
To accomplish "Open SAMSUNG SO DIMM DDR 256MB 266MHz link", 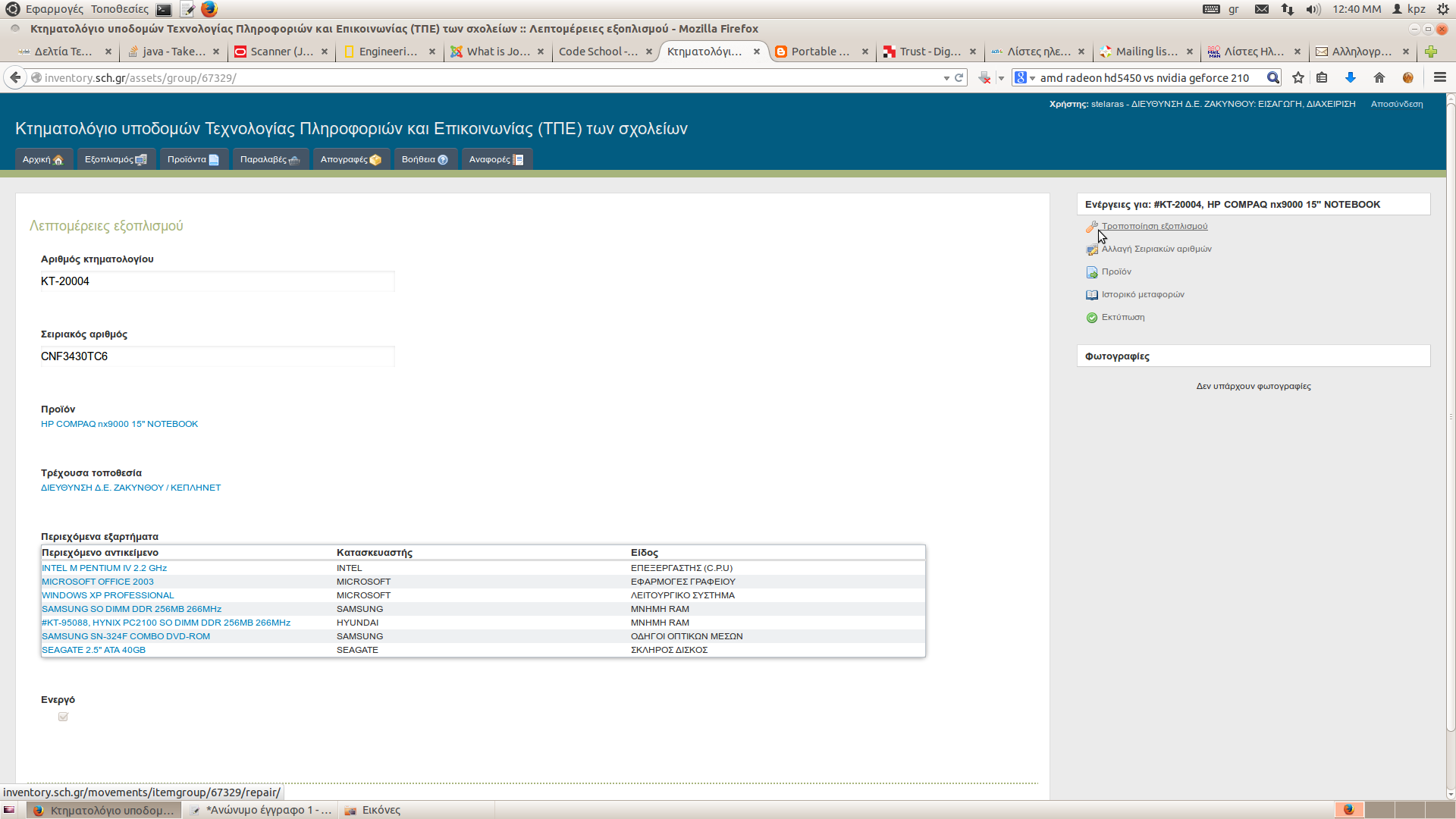I will pyautogui.click(x=131, y=609).
